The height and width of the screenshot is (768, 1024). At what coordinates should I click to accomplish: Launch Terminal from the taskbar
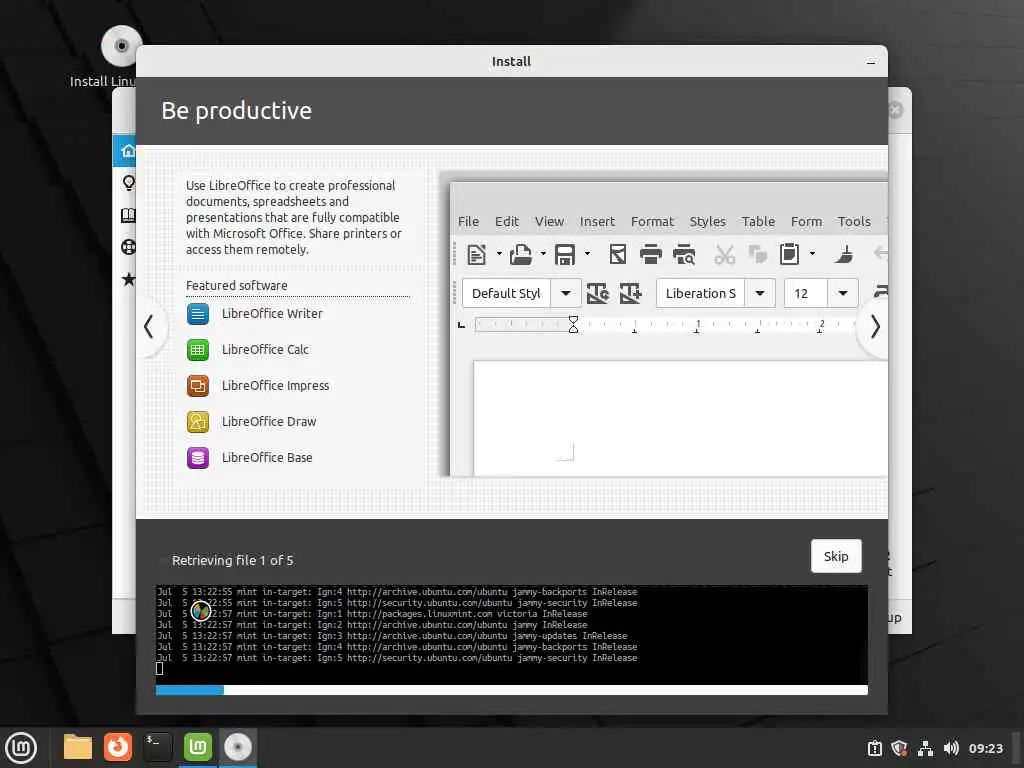(157, 747)
